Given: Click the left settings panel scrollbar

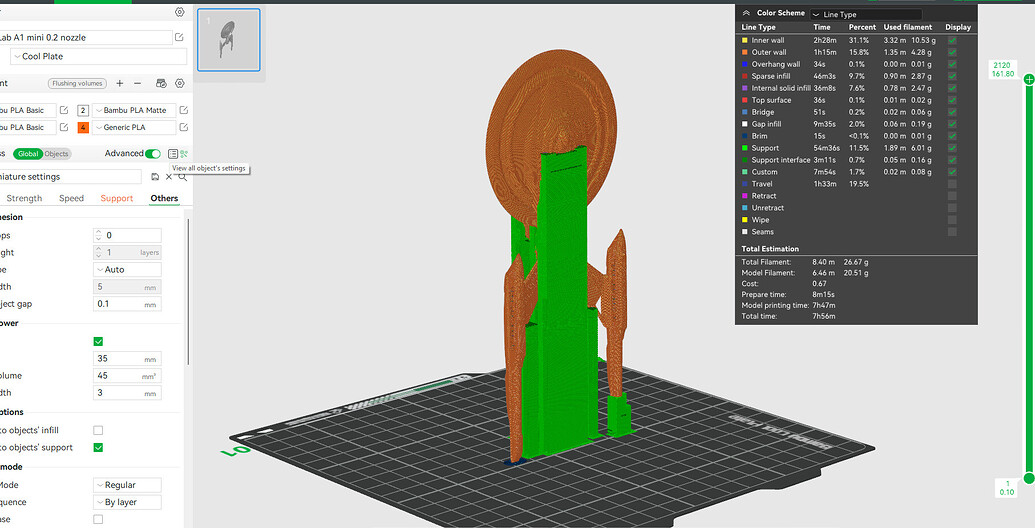Looking at the screenshot, I should pos(189,290).
